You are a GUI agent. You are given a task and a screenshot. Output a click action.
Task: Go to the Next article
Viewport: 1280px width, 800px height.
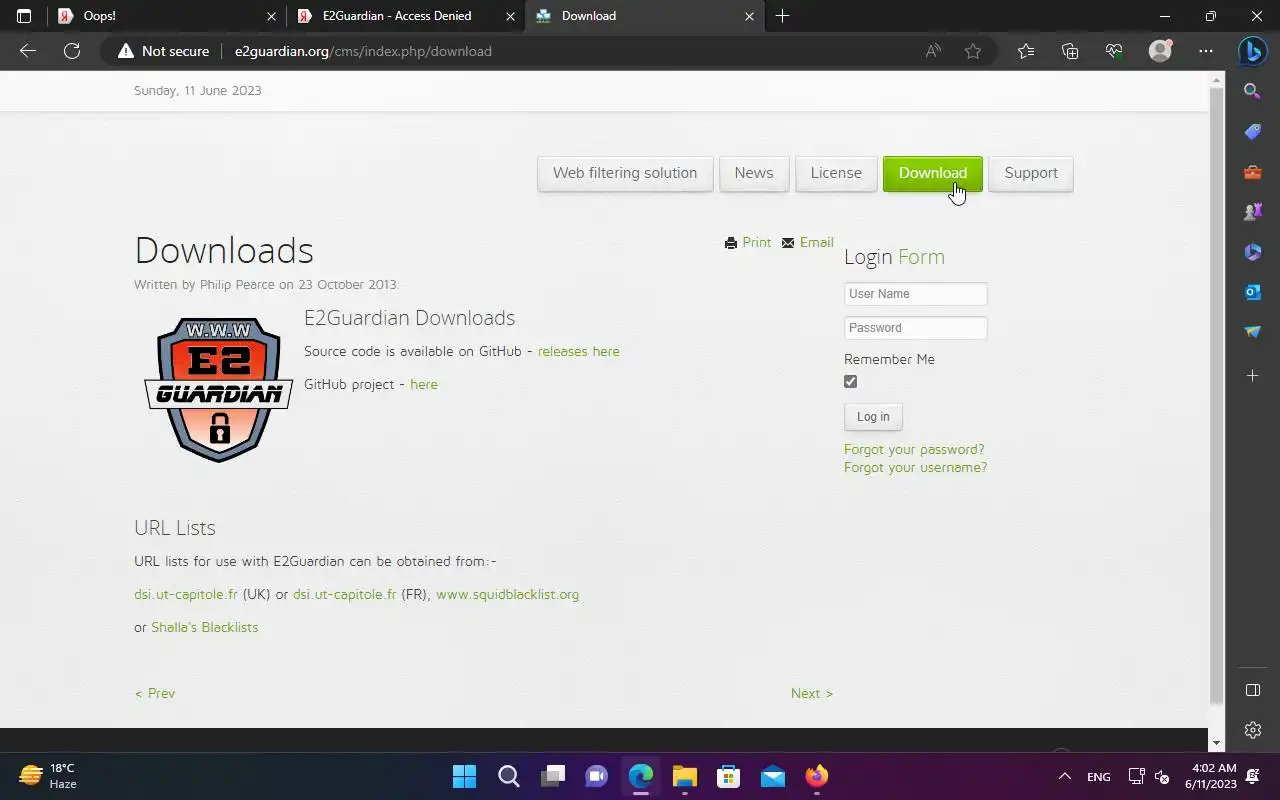(812, 693)
